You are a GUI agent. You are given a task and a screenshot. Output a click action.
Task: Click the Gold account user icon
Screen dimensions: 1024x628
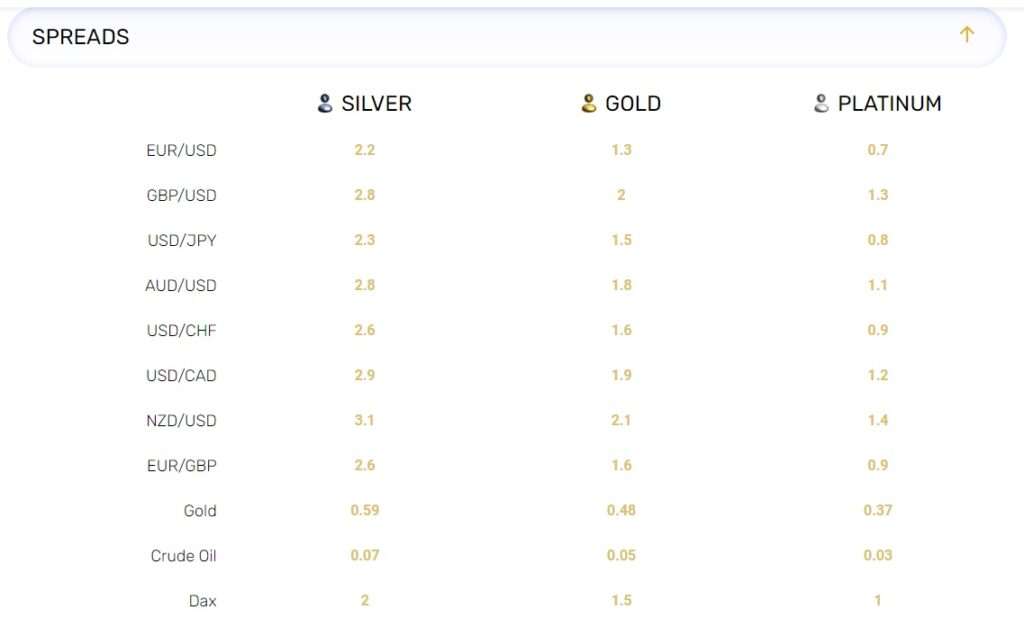pyautogui.click(x=588, y=103)
